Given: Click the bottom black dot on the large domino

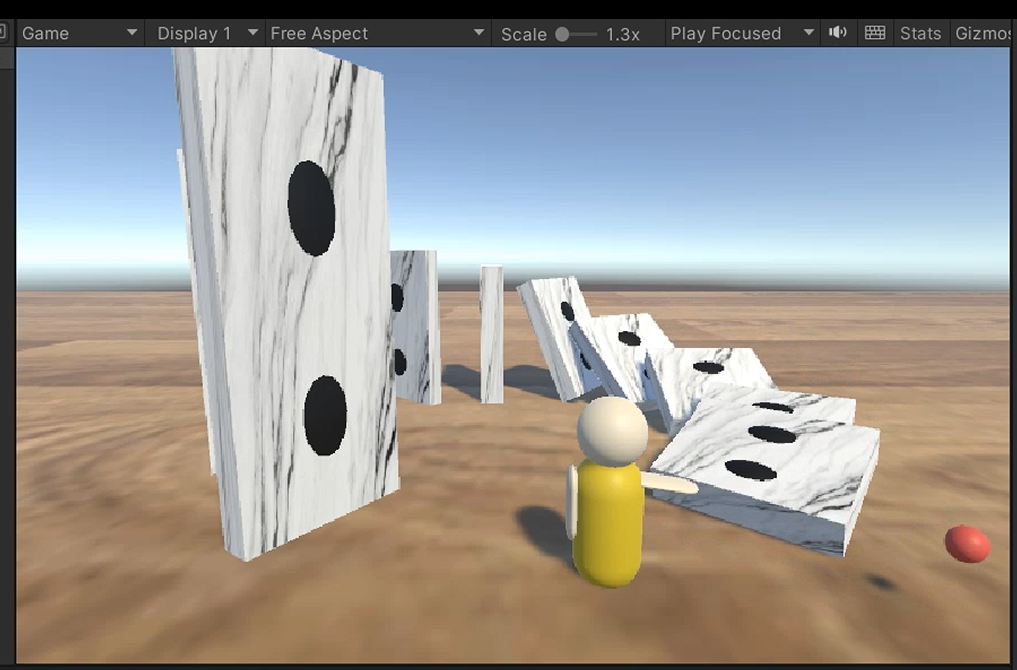Looking at the screenshot, I should (325, 415).
